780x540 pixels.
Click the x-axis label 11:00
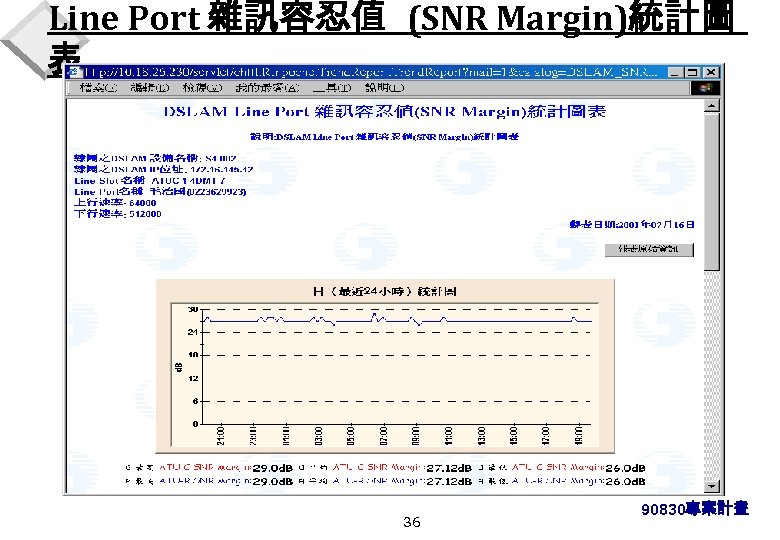(x=448, y=436)
